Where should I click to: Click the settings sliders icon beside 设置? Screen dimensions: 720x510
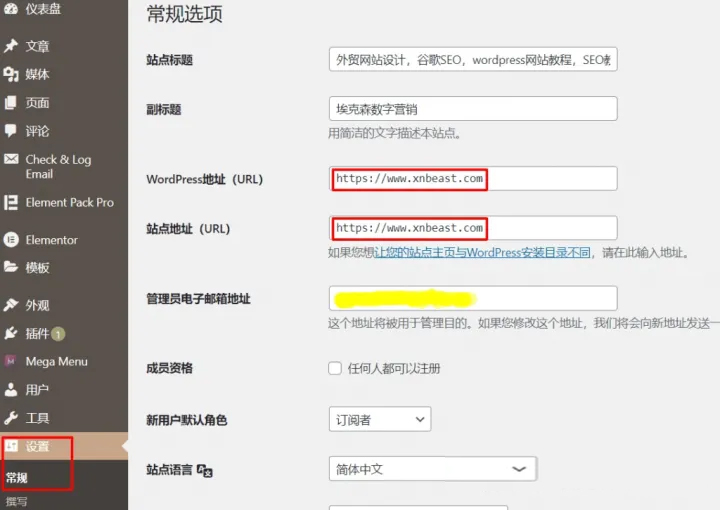(11, 446)
